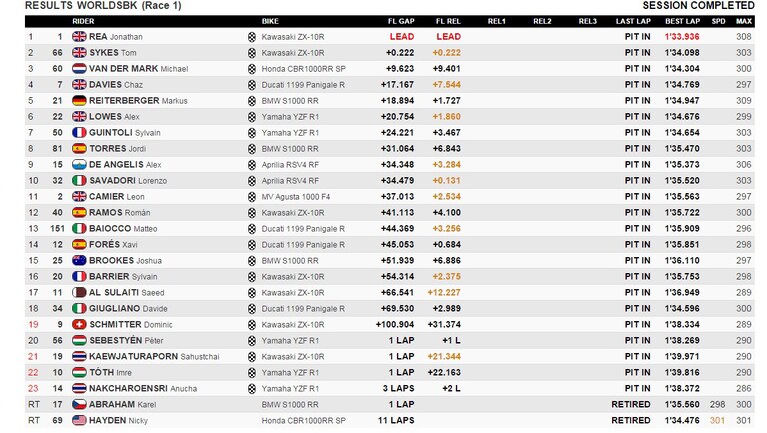The width and height of the screenshot is (767, 433).
Task: Open rider GUINTOLI Sylvain entry
Action: point(125,133)
